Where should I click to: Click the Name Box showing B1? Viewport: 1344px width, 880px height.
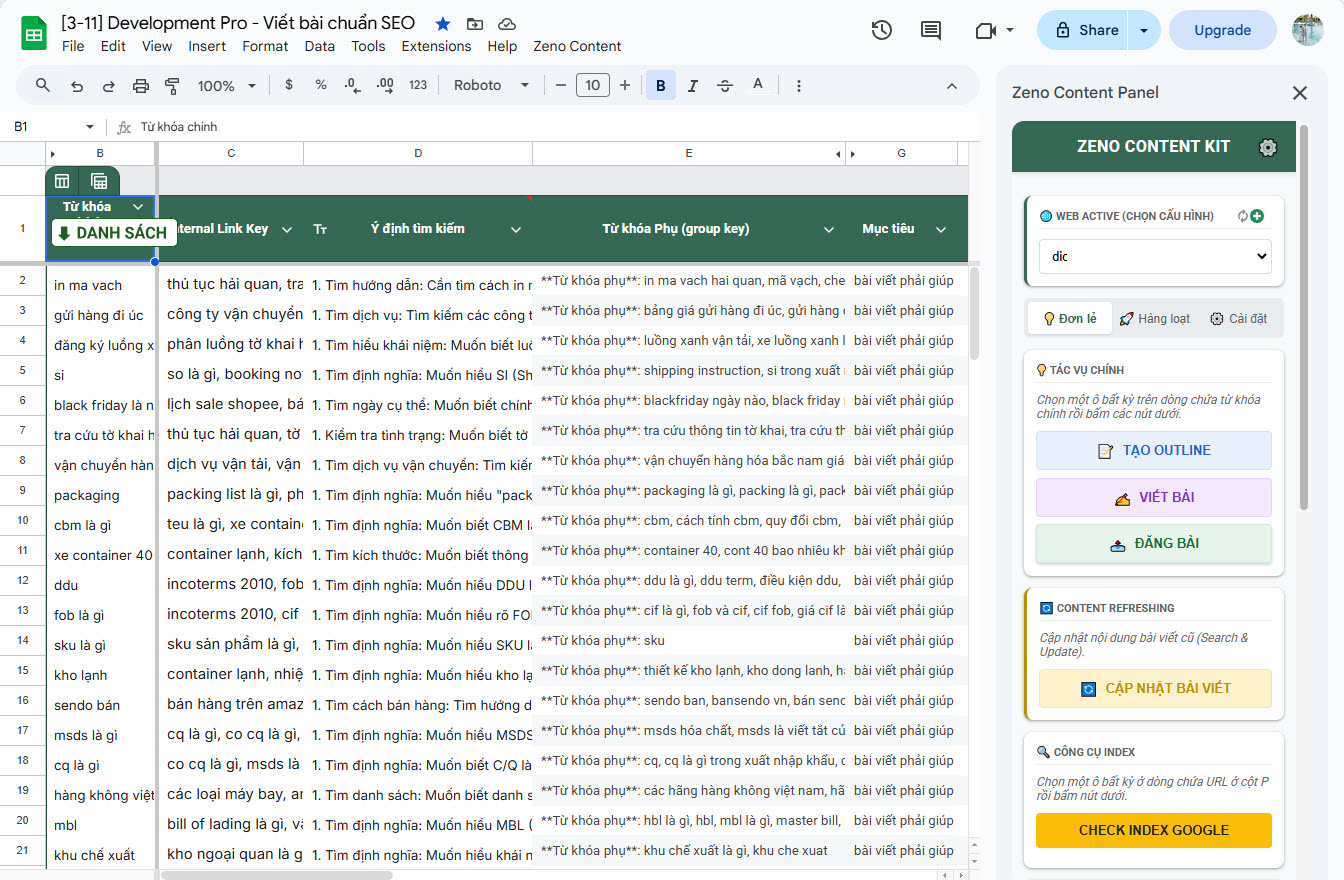pyautogui.click(x=38, y=125)
